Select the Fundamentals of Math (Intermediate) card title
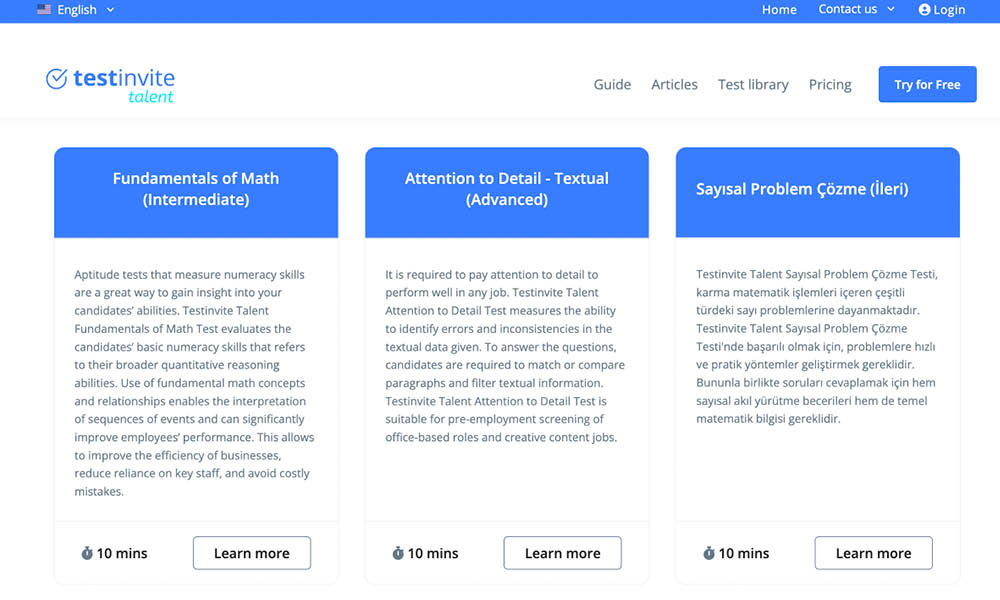The width and height of the screenshot is (1000, 600). 196,189
